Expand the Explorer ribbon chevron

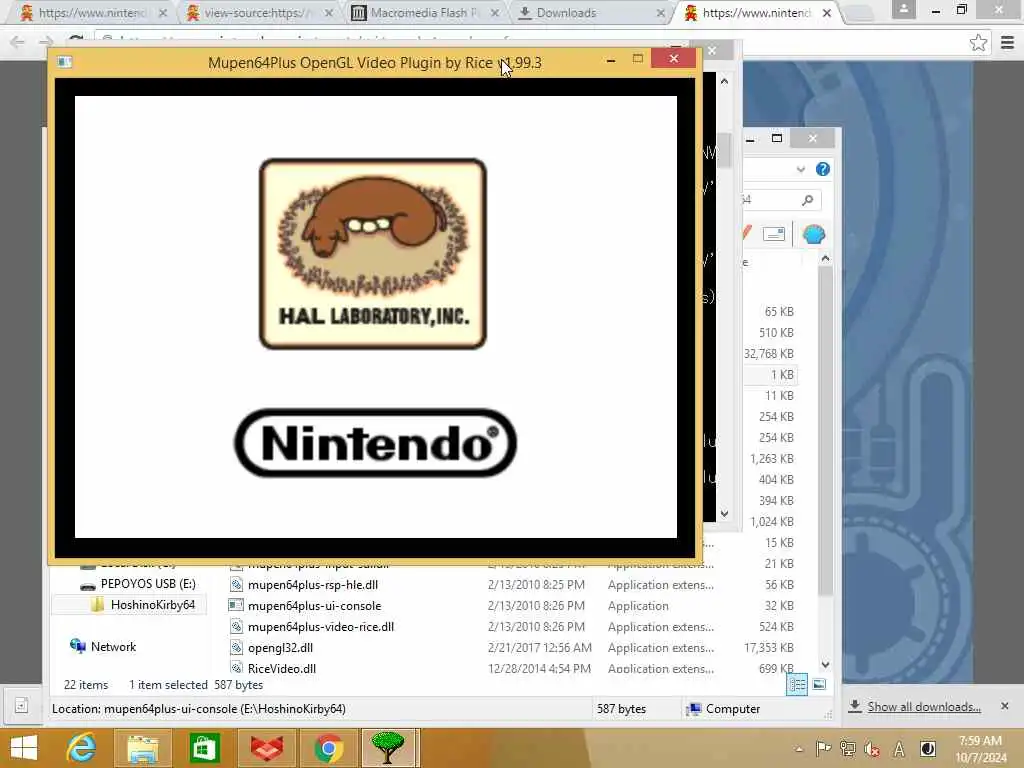click(801, 170)
